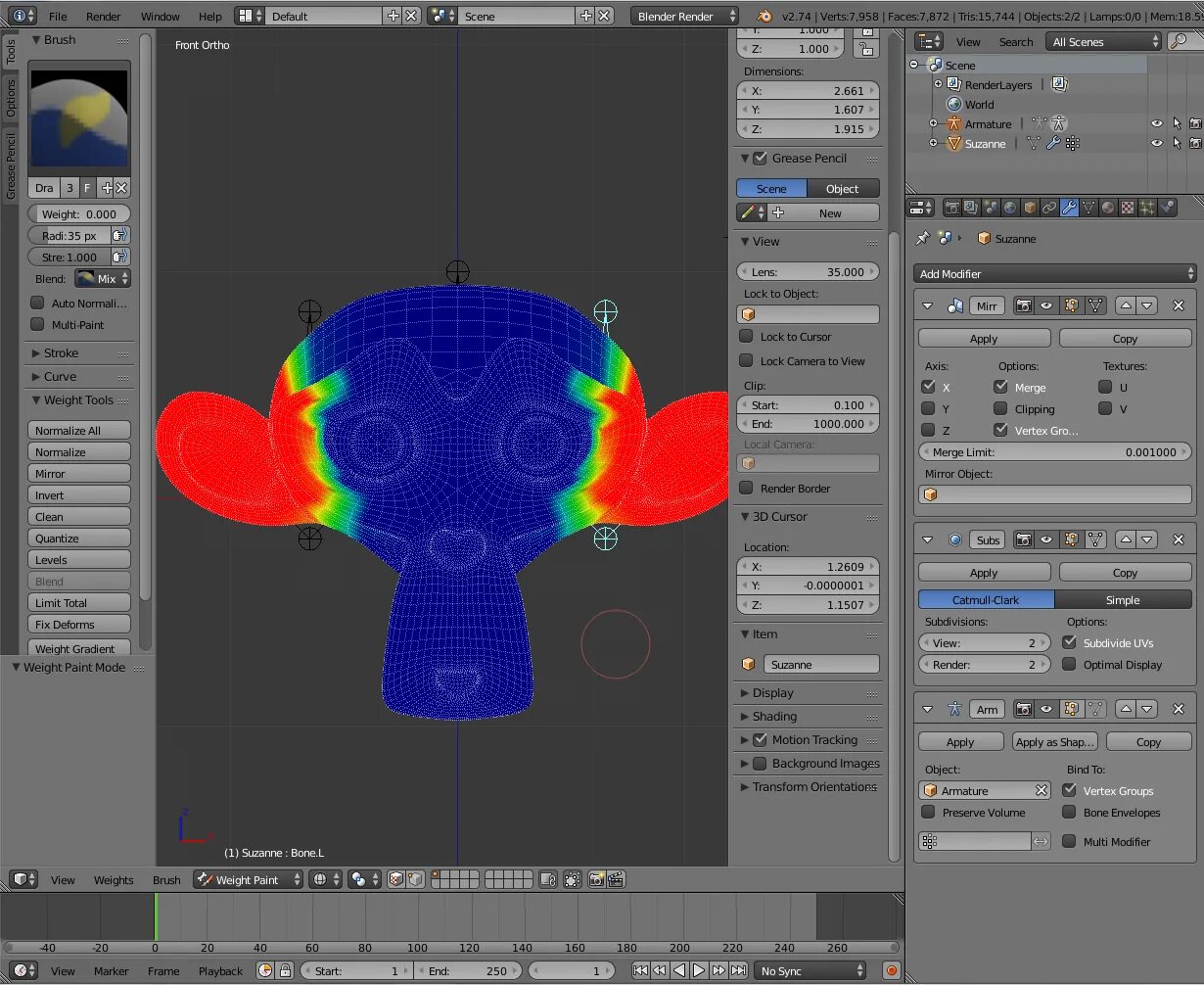
Task: Open All Scenes outliner display dropdown
Action: [x=1103, y=41]
